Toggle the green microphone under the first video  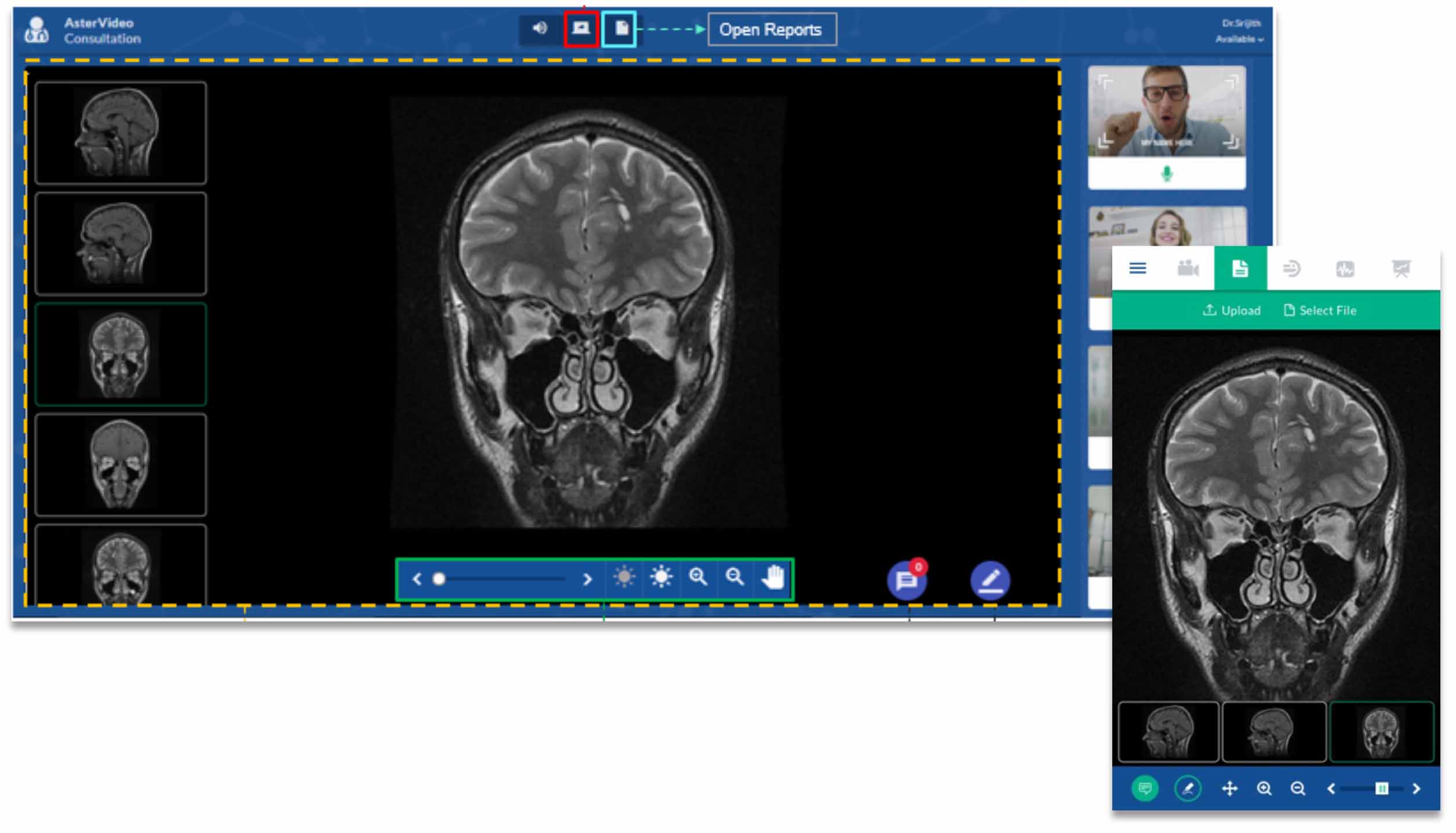[1167, 174]
